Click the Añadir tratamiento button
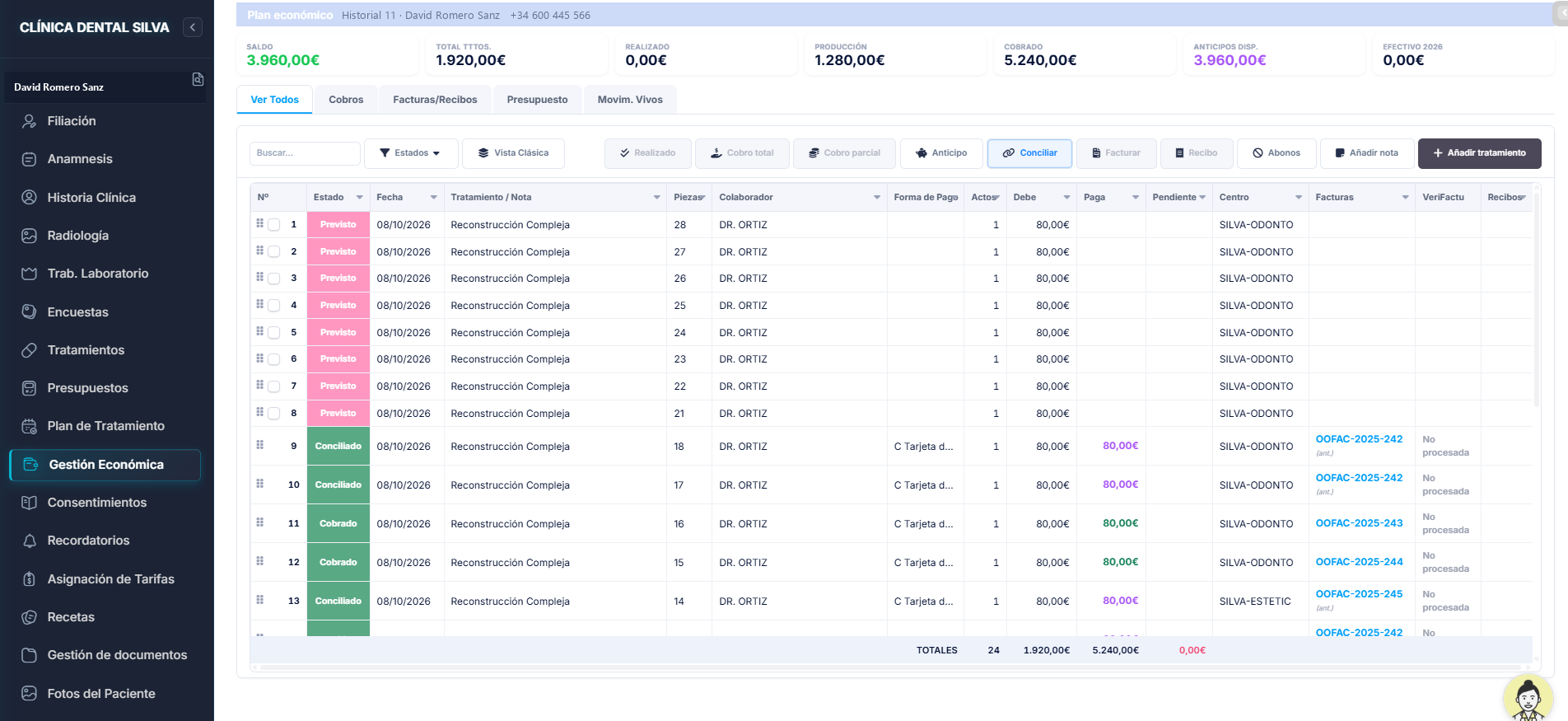 coord(1479,153)
